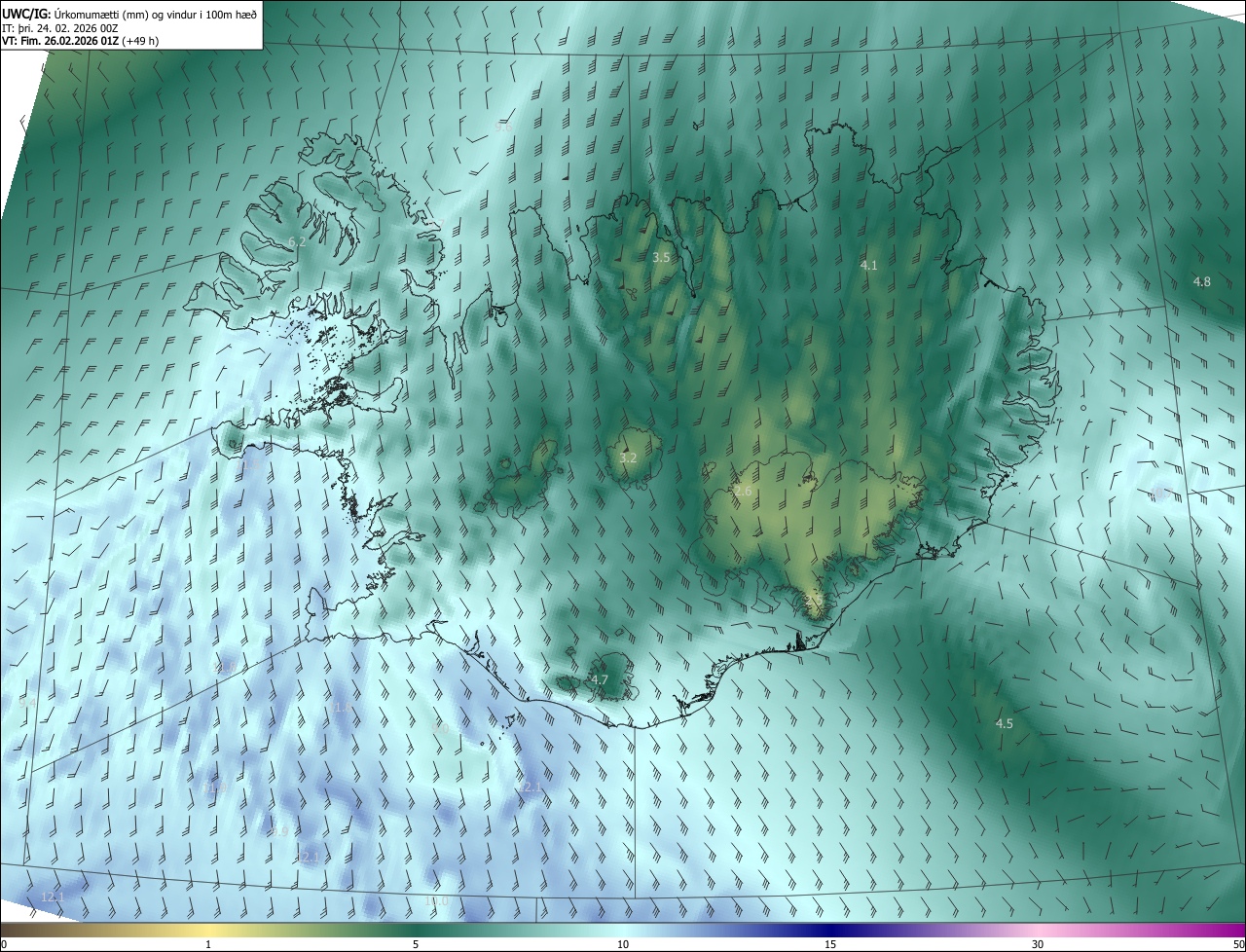Click the 9.0 value off the southwest coast
The height and width of the screenshot is (952, 1246).
[440, 728]
